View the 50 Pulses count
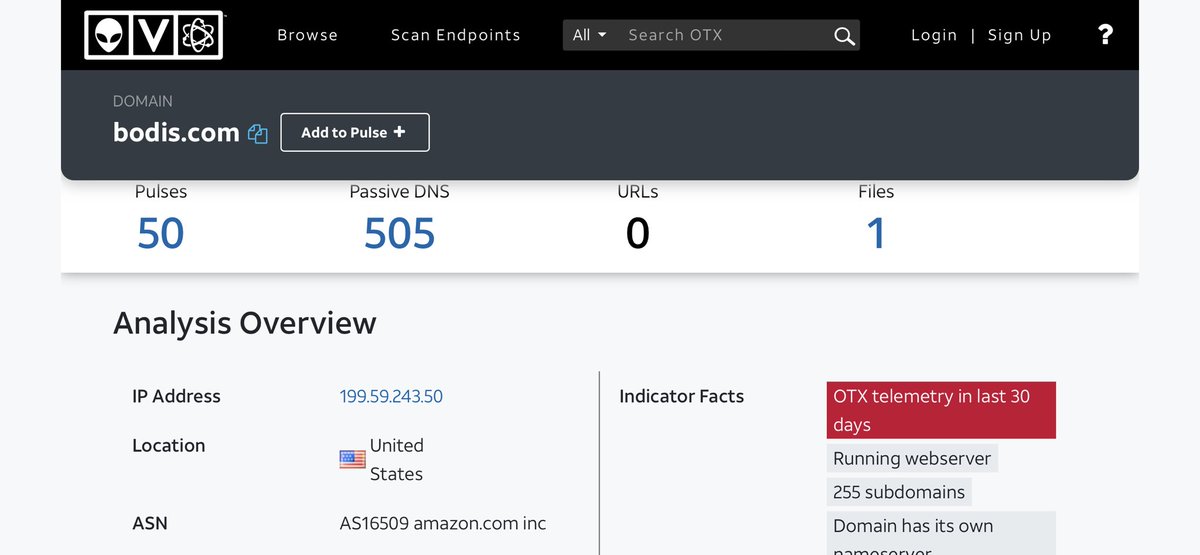Image resolution: width=1200 pixels, height=555 pixels. point(161,234)
